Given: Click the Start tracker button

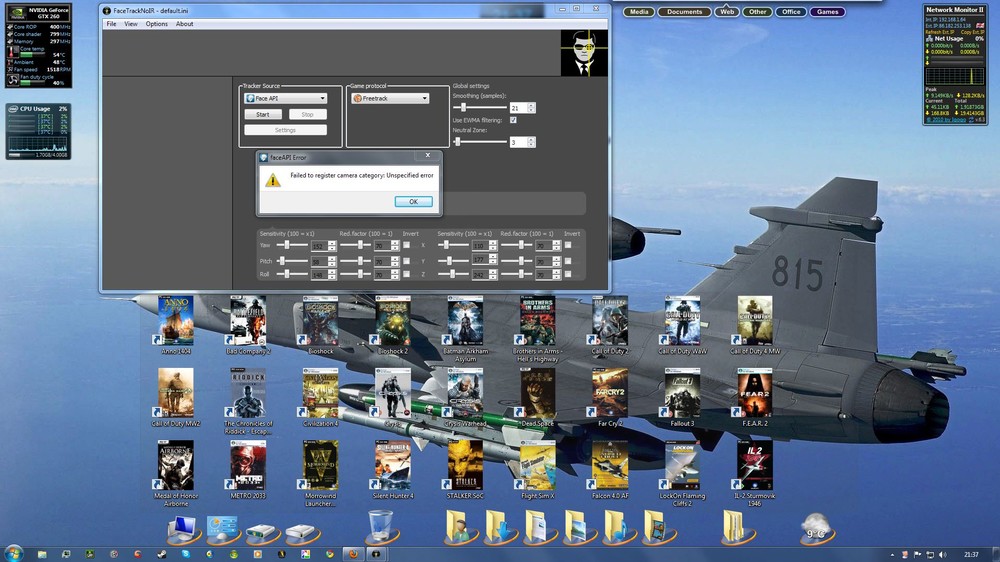Looking at the screenshot, I should pyautogui.click(x=263, y=114).
